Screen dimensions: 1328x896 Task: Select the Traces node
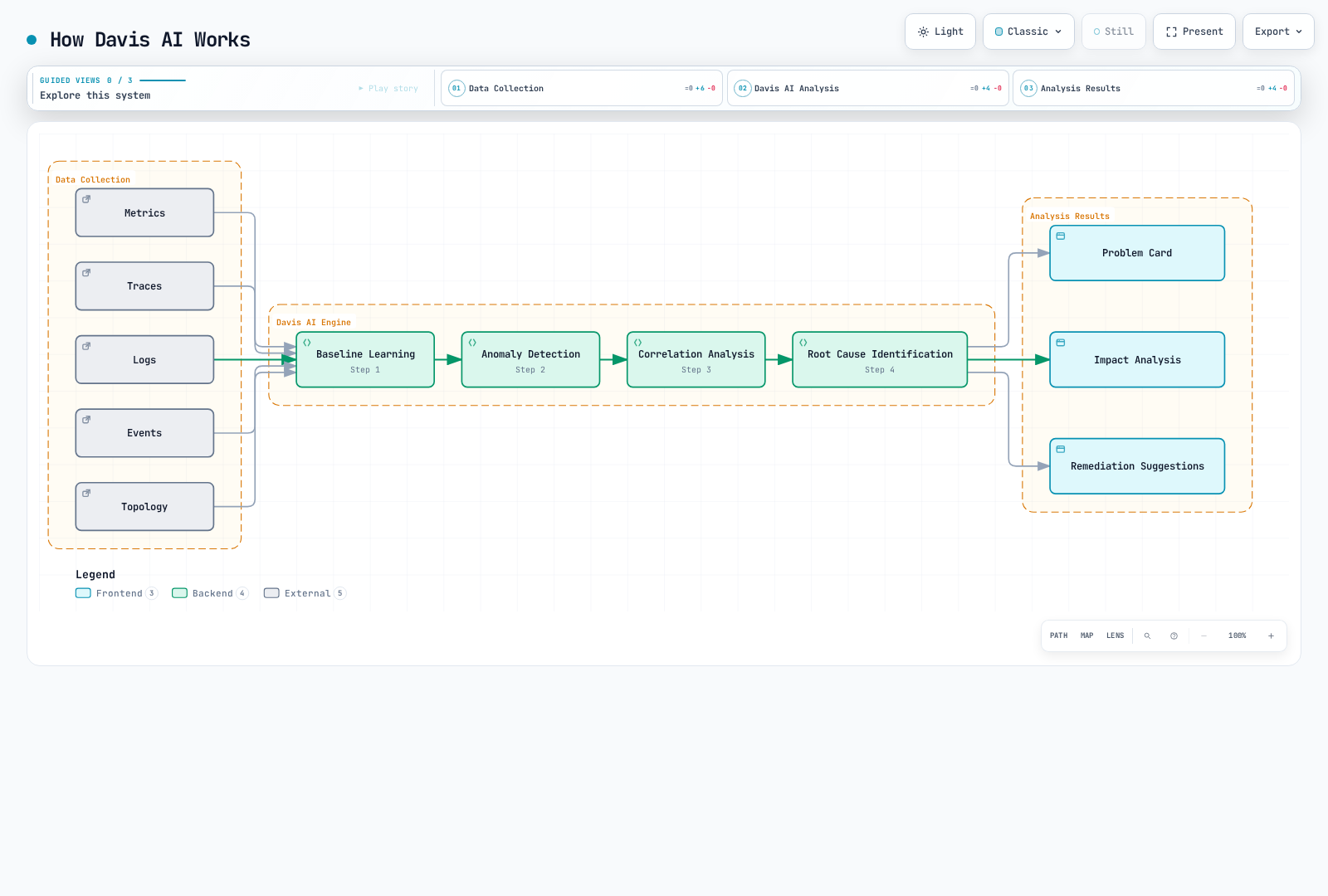pos(144,286)
